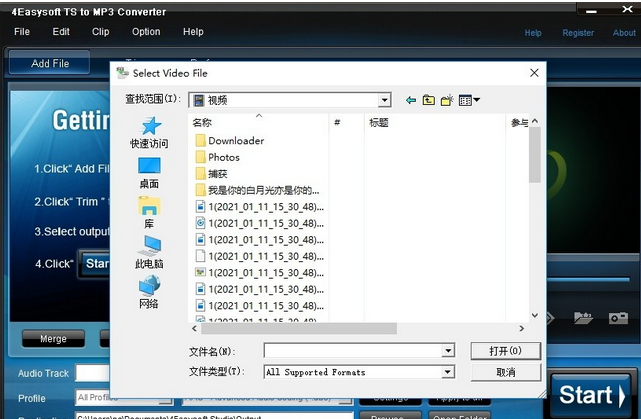Screen dimensions: 641x419
Task: Click the Add File button
Action: click(x=49, y=63)
